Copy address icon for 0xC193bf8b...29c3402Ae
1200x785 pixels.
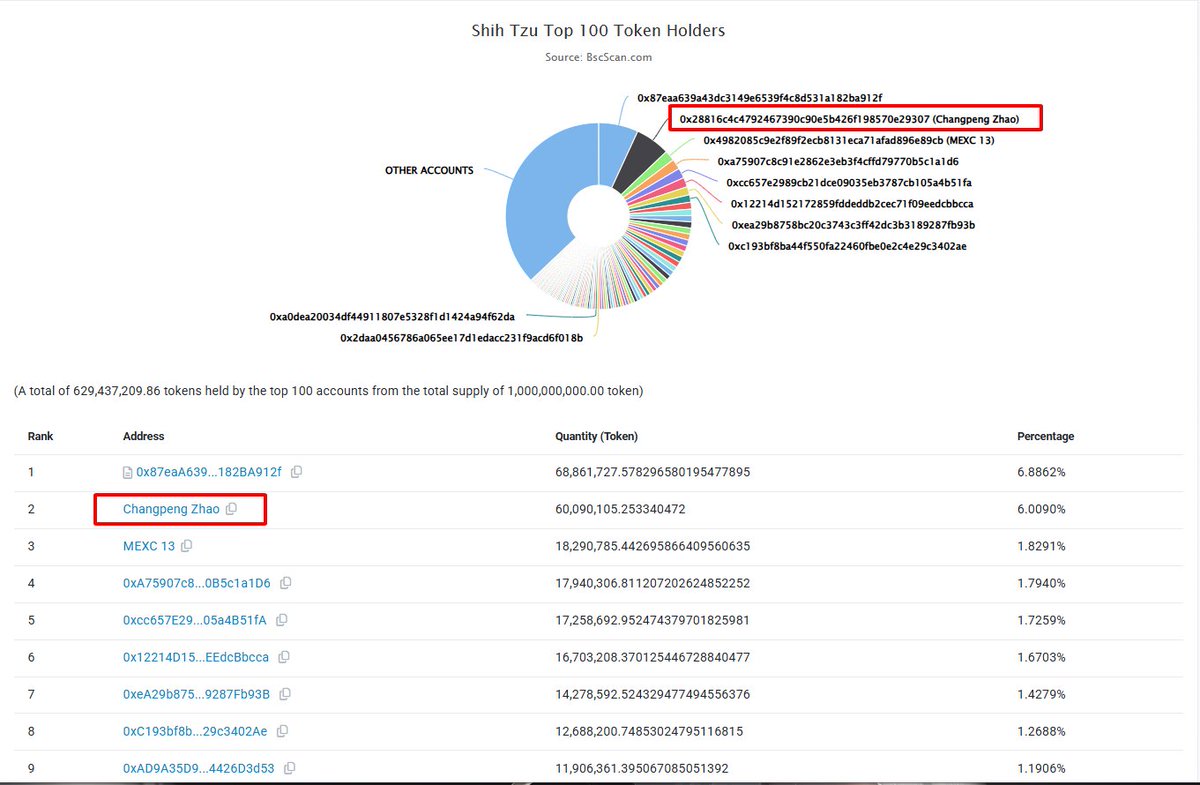[281, 731]
